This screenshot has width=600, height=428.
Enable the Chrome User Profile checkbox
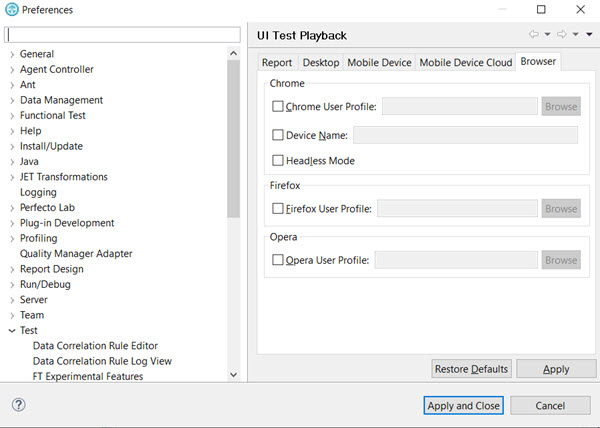click(277, 106)
